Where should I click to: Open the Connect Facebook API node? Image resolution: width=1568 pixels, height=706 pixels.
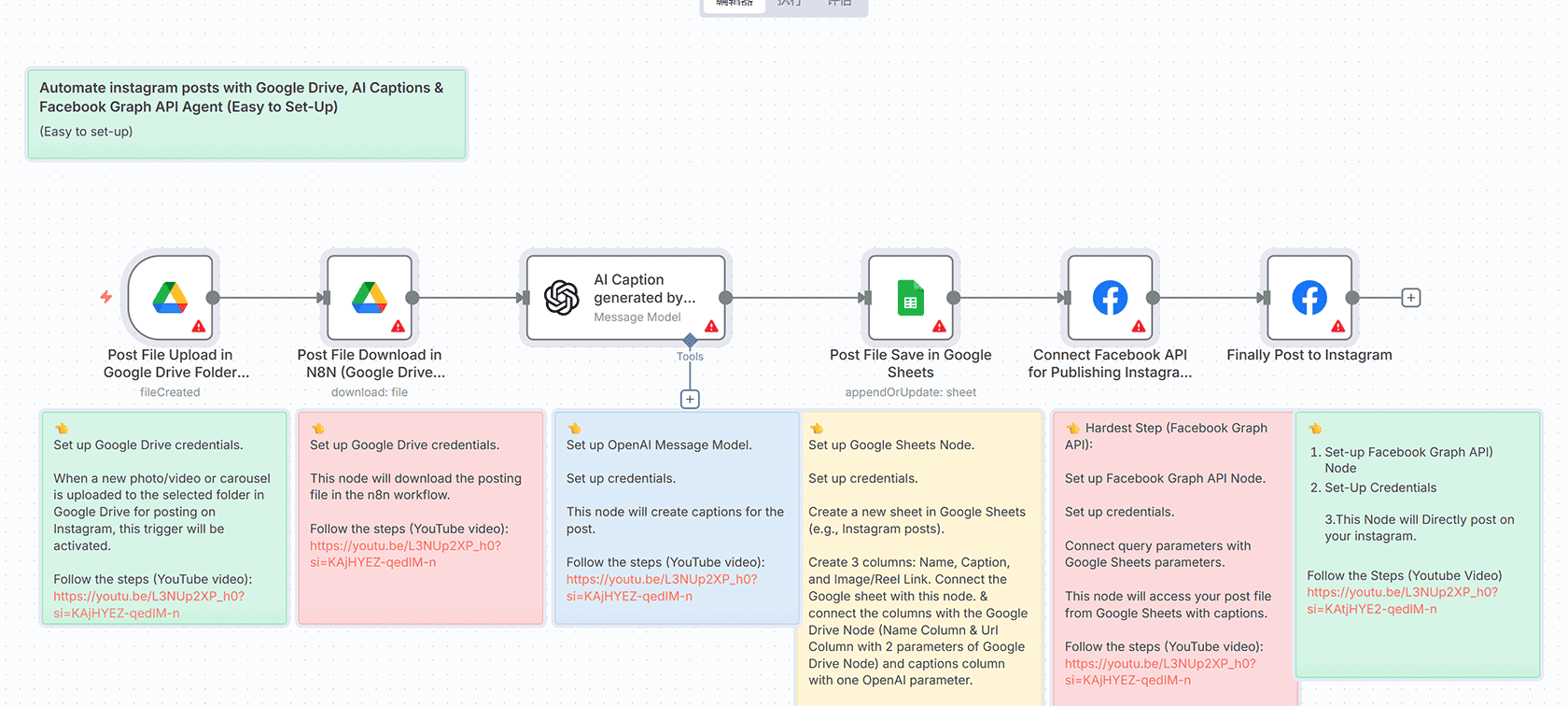pyautogui.click(x=1110, y=298)
